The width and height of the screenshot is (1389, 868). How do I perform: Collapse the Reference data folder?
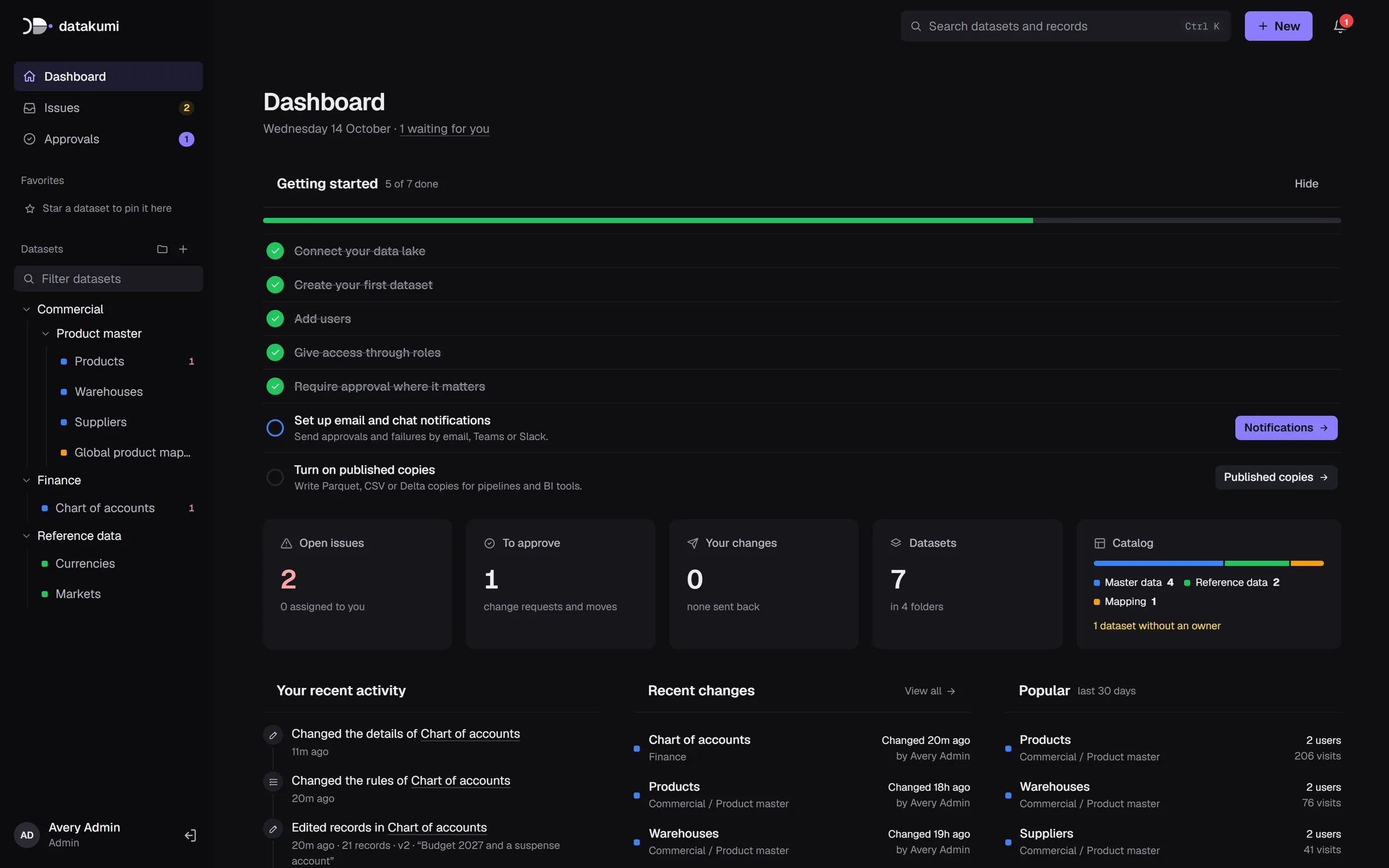click(x=26, y=536)
